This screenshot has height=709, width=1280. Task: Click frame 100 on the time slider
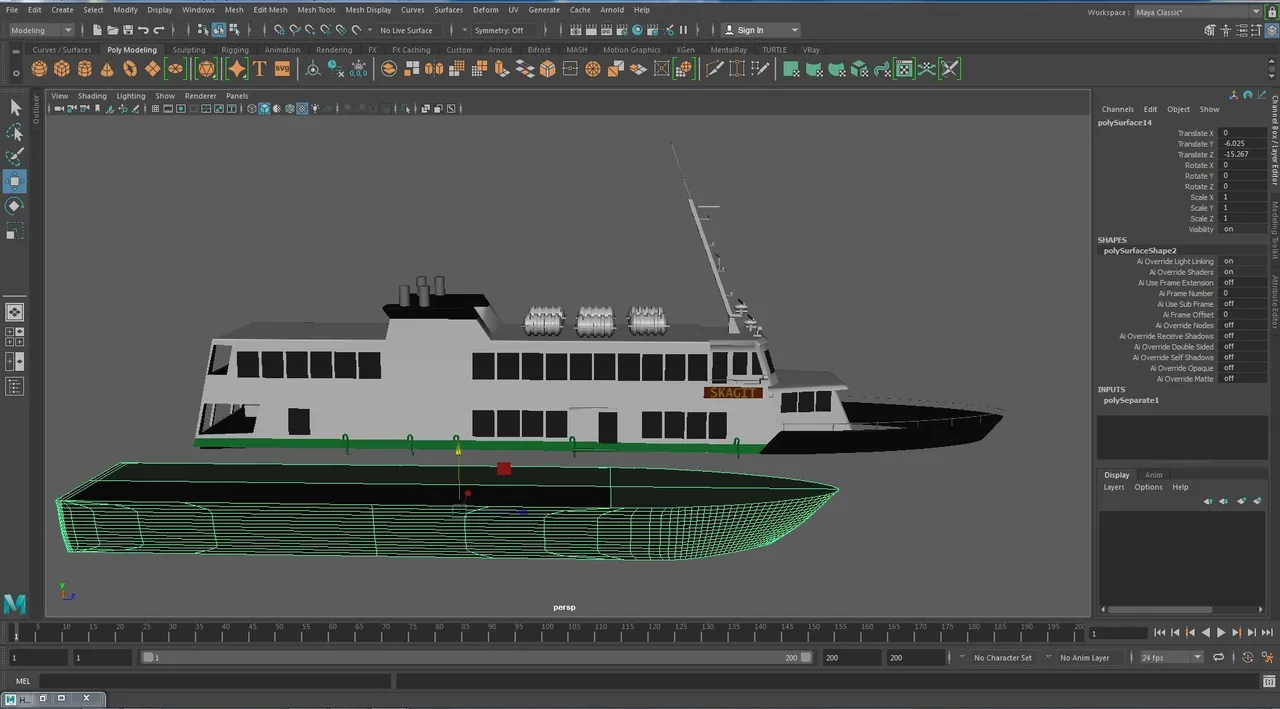pyautogui.click(x=545, y=632)
